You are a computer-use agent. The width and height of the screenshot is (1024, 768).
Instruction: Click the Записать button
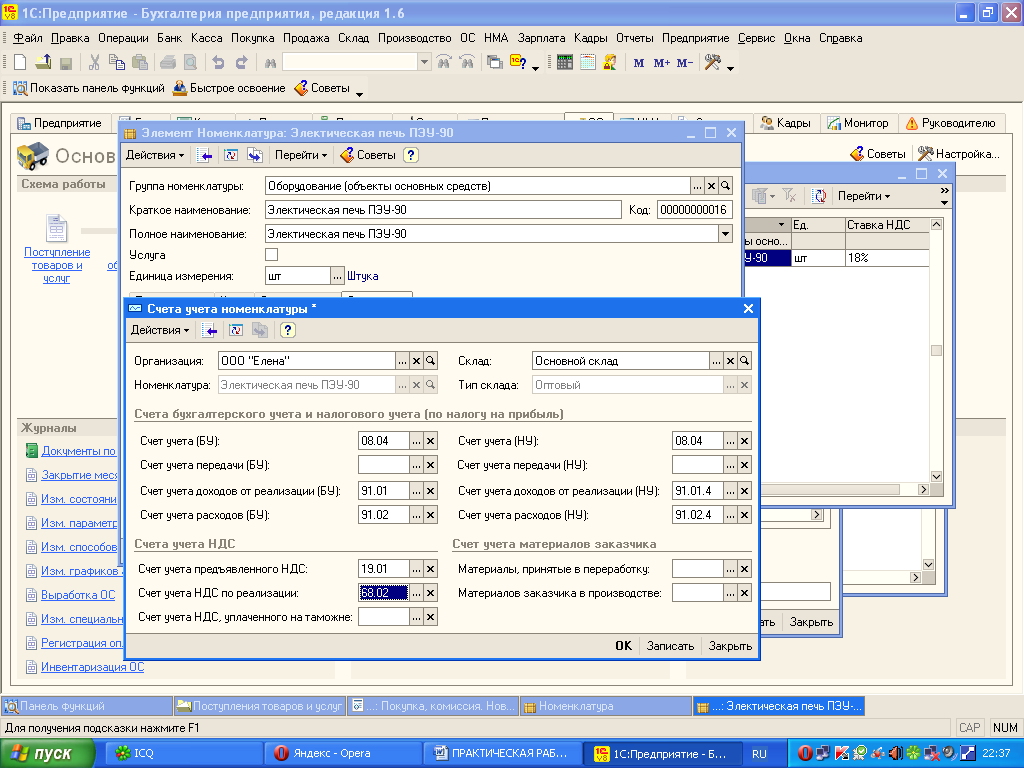670,646
